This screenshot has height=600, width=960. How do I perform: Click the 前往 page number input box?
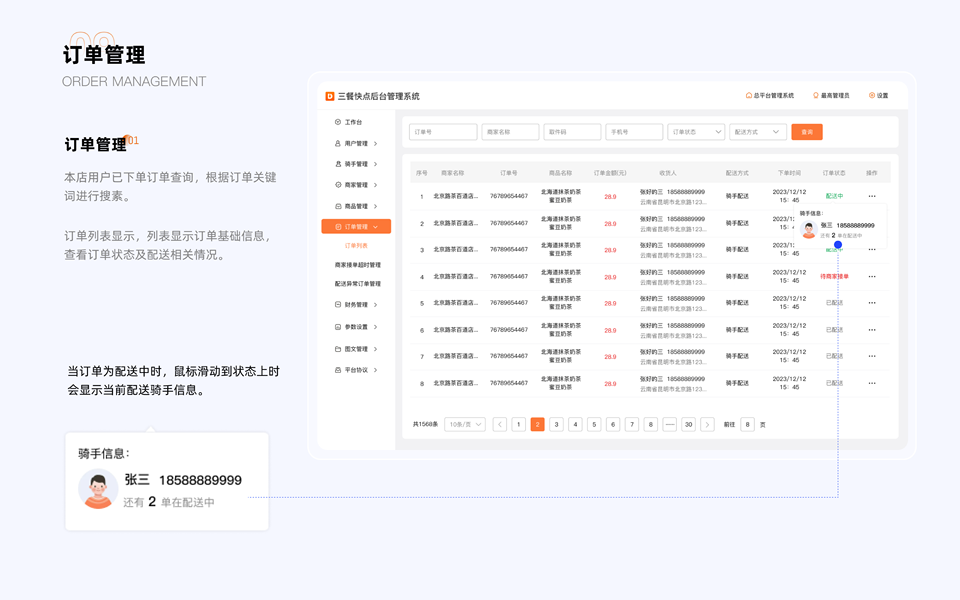coord(748,424)
